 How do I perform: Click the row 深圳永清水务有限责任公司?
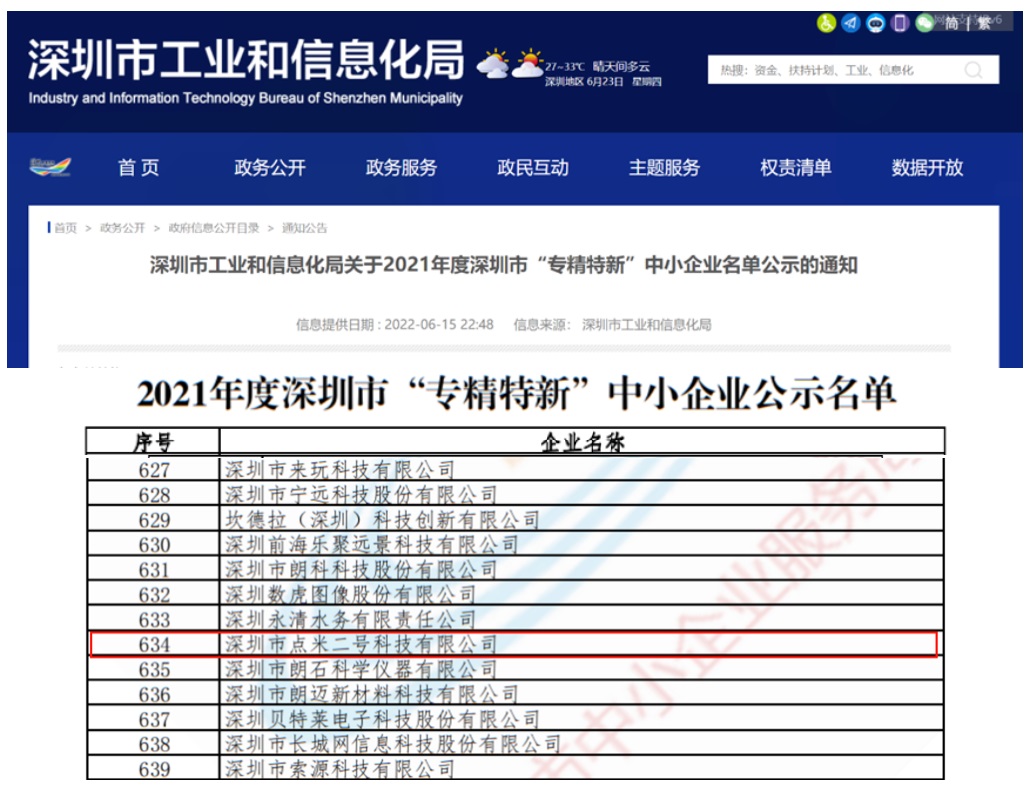pos(515,619)
